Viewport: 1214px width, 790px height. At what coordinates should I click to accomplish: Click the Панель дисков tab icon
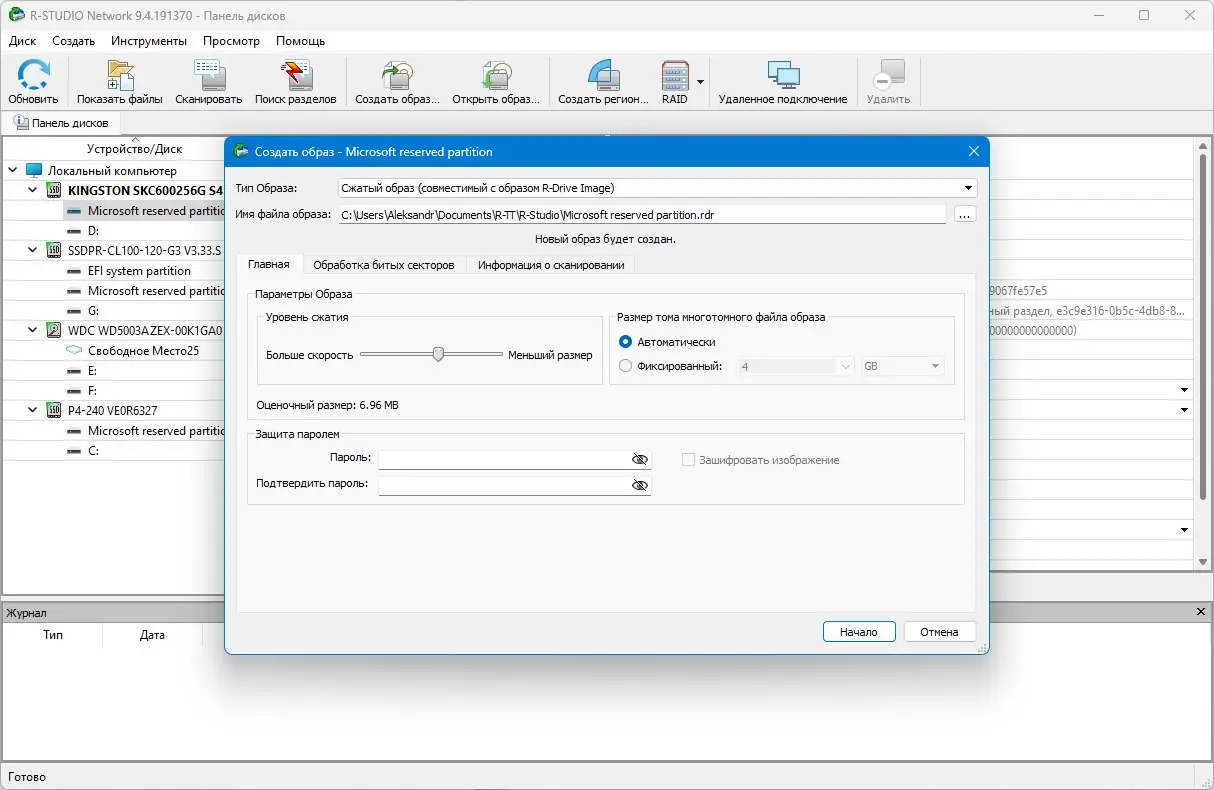(x=21, y=122)
